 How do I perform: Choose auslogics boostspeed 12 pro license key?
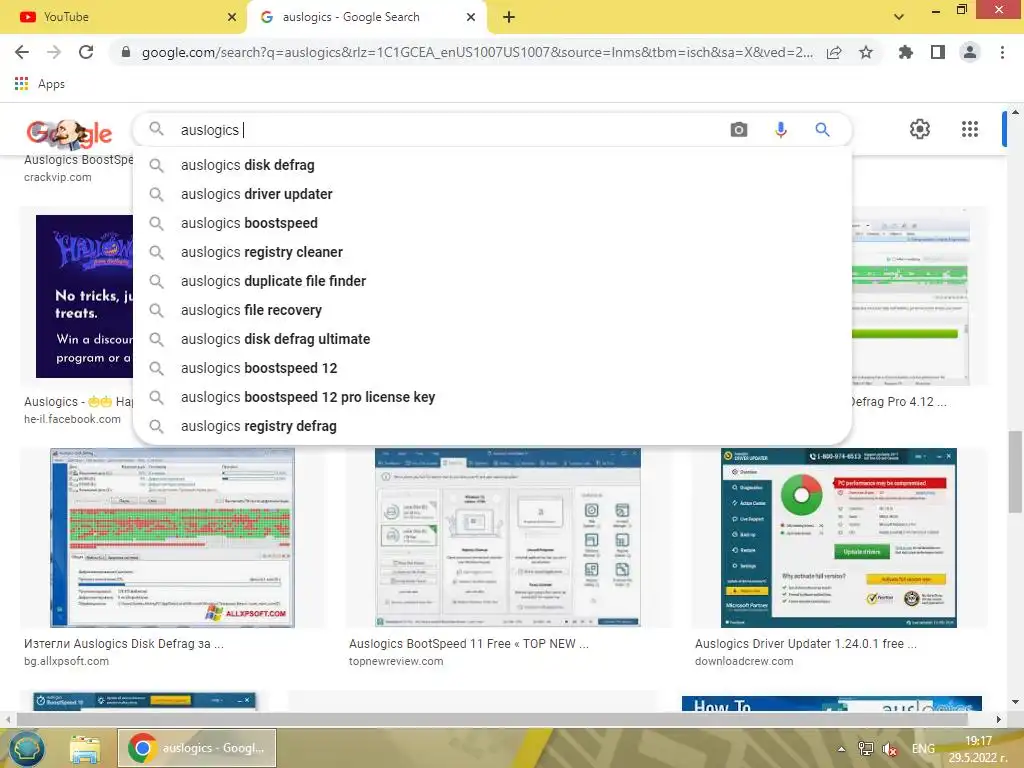[492, 397]
